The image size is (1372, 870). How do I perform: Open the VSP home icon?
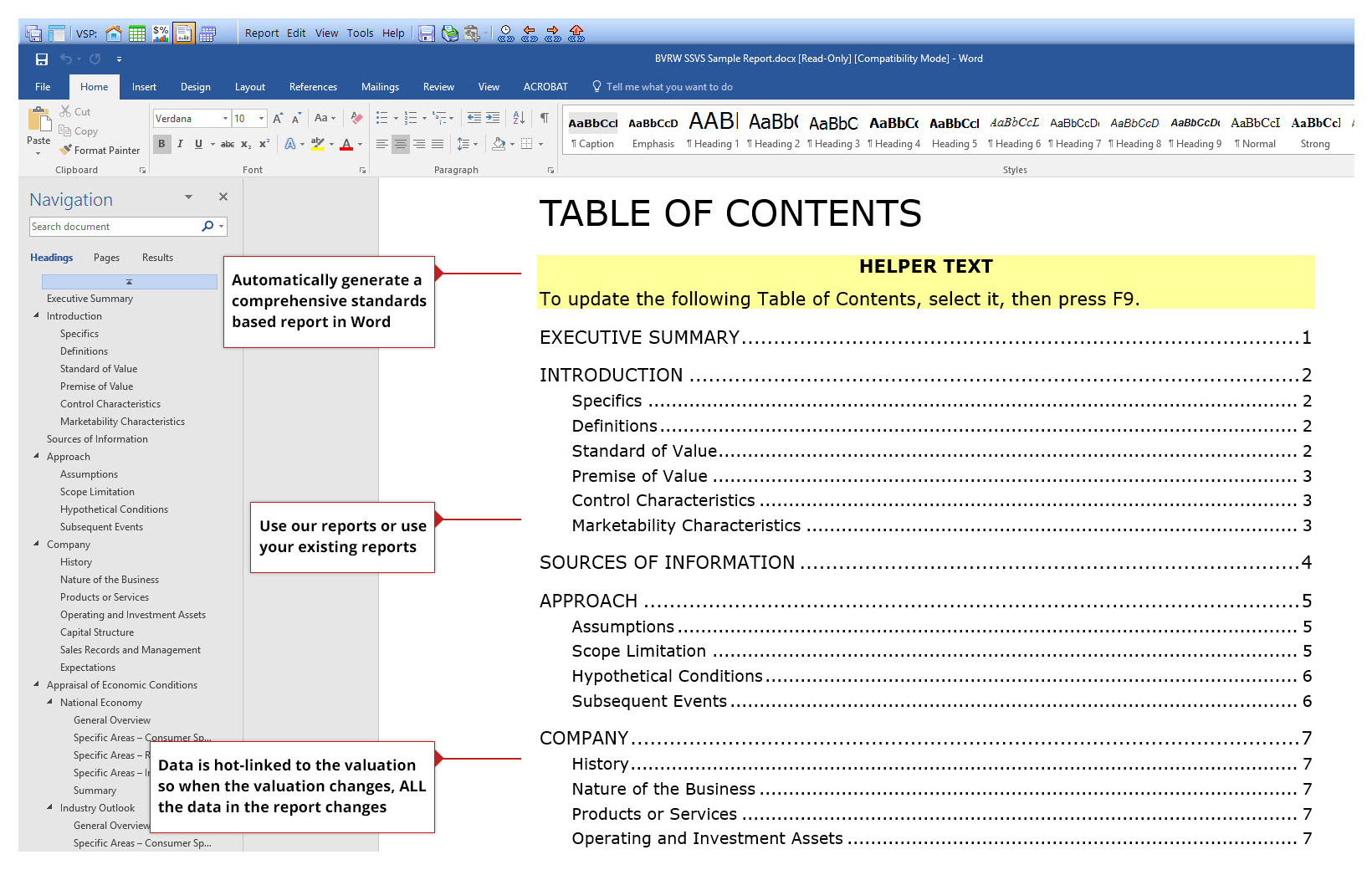pyautogui.click(x=114, y=33)
